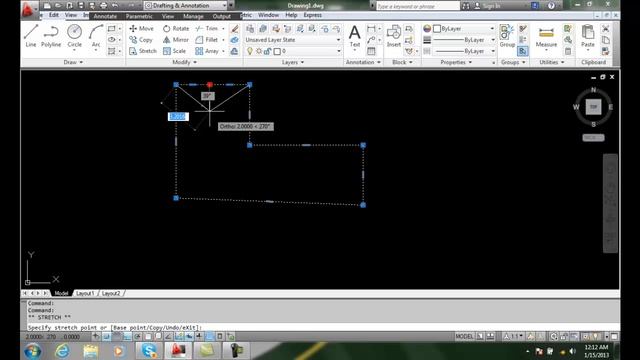640x360 pixels.
Task: Toggle group selection highlighted icon
Action: coord(523,51)
